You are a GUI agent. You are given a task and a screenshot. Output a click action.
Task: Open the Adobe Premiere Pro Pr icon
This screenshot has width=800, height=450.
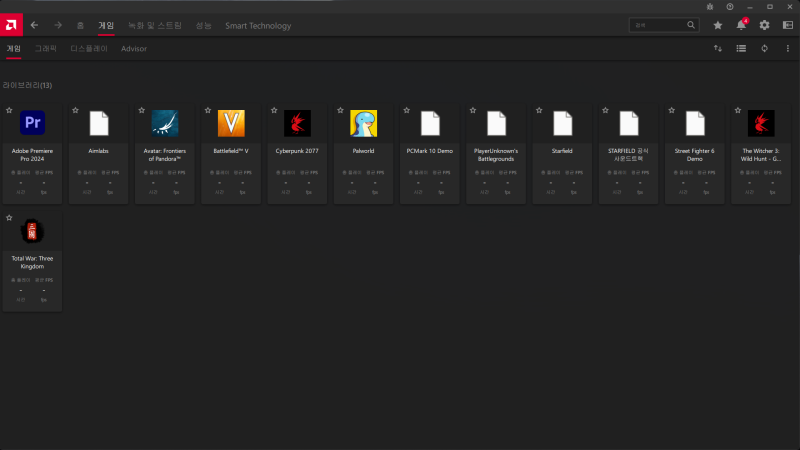point(32,123)
